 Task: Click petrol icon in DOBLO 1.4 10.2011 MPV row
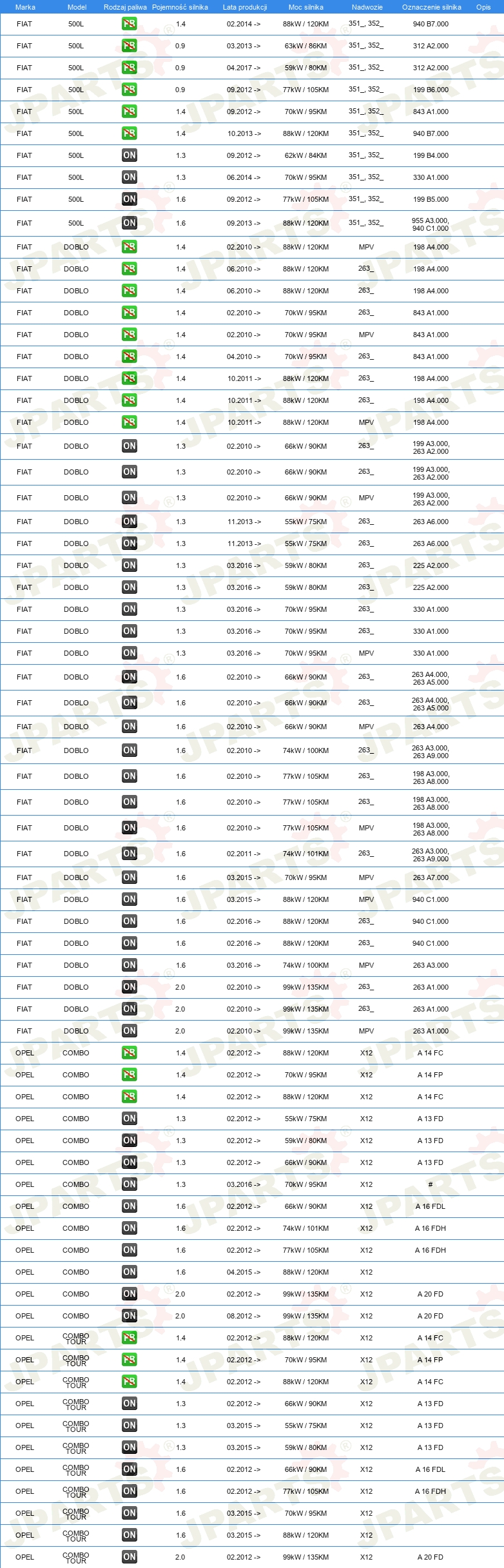129,422
